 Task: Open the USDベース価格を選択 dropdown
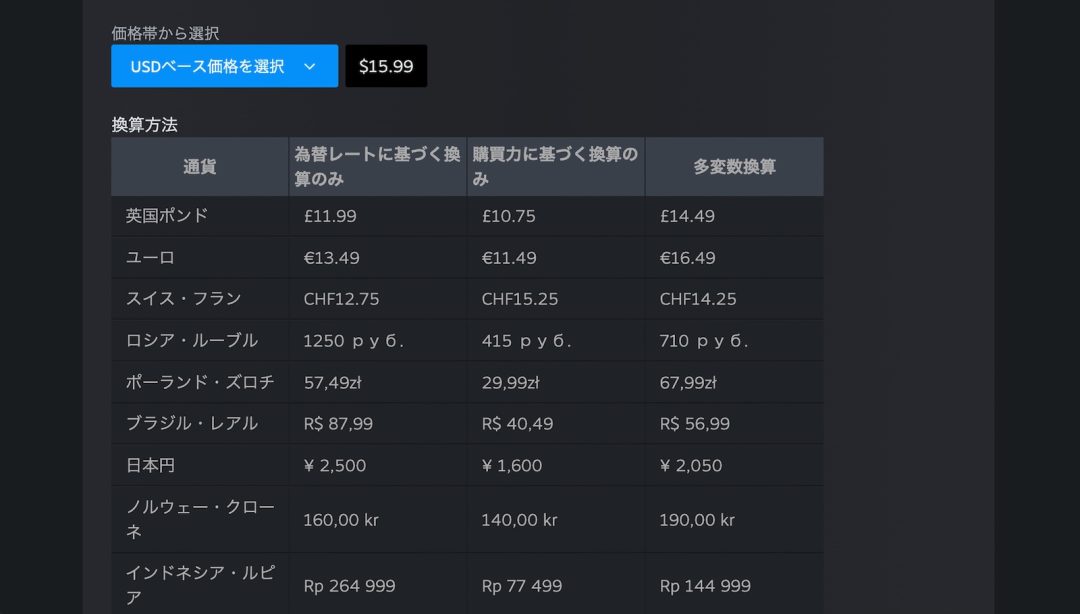[208, 66]
